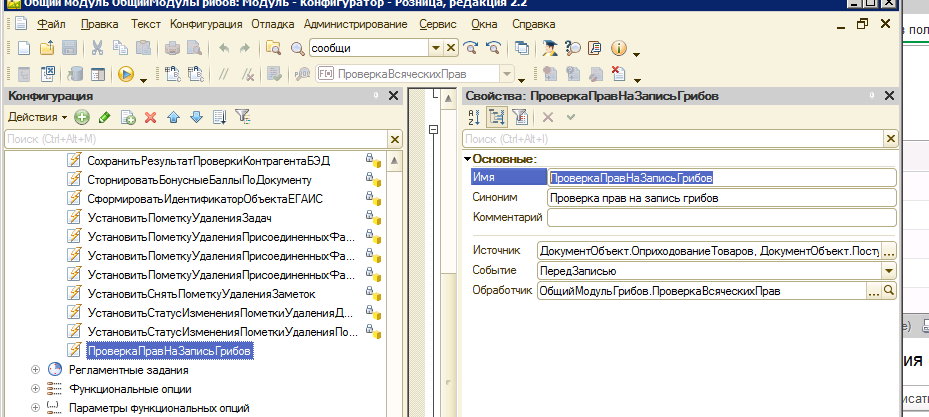The height and width of the screenshot is (417, 929).
Task: Clear the 'сообщи' search text with X
Action: point(451,48)
